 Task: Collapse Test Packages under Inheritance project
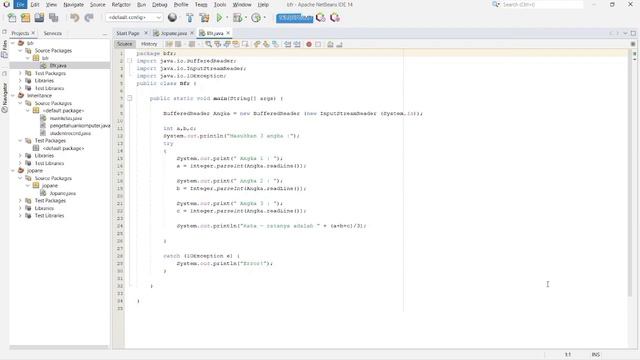point(20,140)
